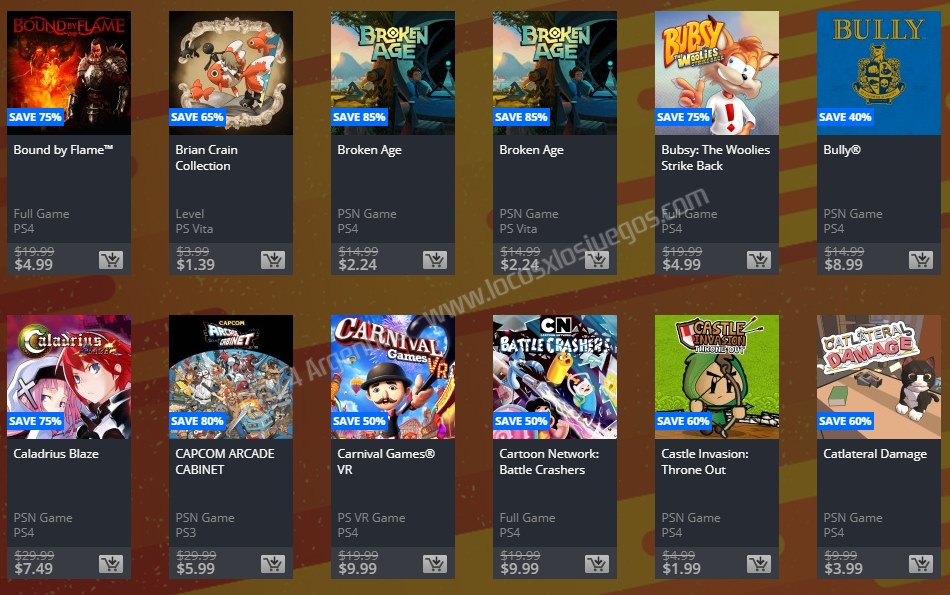Image resolution: width=950 pixels, height=595 pixels.
Task: Select the Cartoon Network: Battle Crashers title
Action: (549, 462)
